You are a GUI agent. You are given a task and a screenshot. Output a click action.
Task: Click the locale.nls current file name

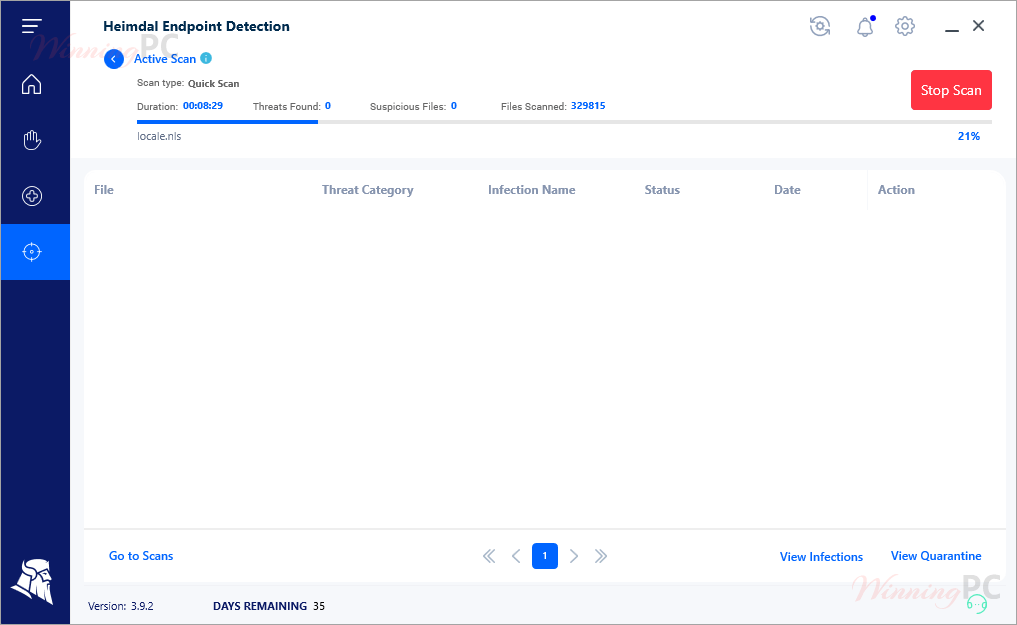tap(159, 136)
